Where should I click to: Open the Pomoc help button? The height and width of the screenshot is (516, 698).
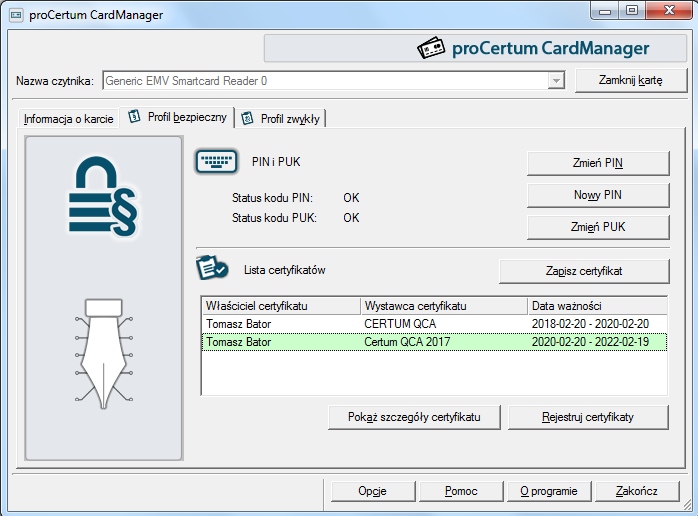pyautogui.click(x=461, y=491)
